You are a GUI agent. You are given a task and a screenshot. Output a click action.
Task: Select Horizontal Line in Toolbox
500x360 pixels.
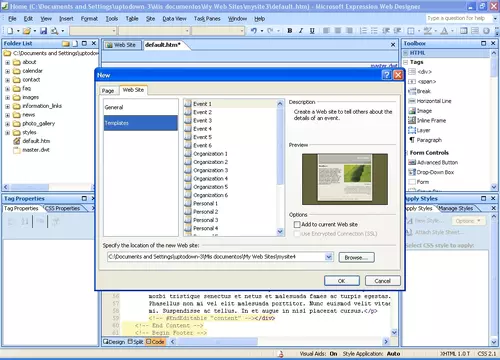coord(430,101)
